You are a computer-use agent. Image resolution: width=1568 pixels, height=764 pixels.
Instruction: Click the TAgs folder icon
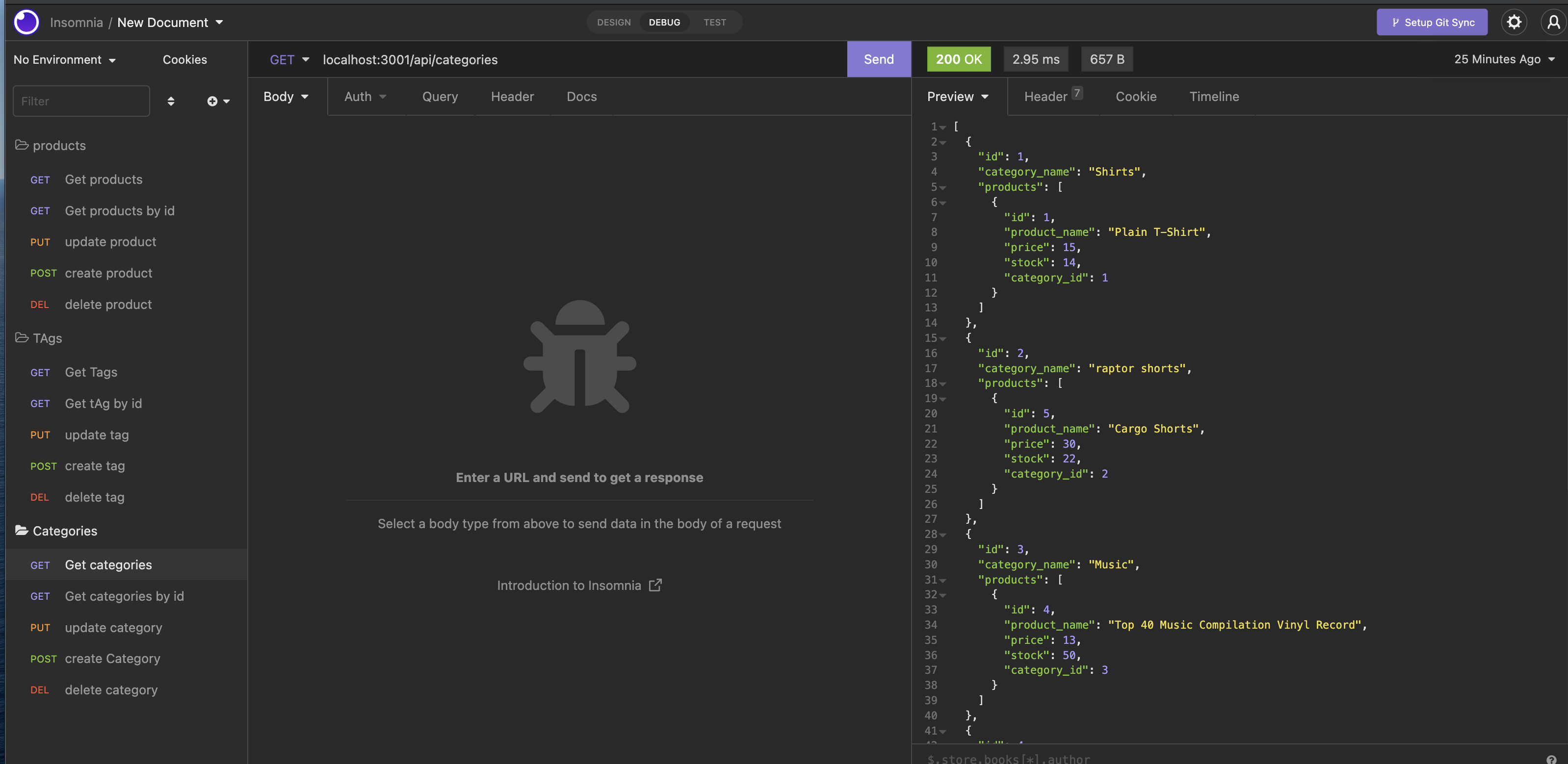(x=22, y=337)
